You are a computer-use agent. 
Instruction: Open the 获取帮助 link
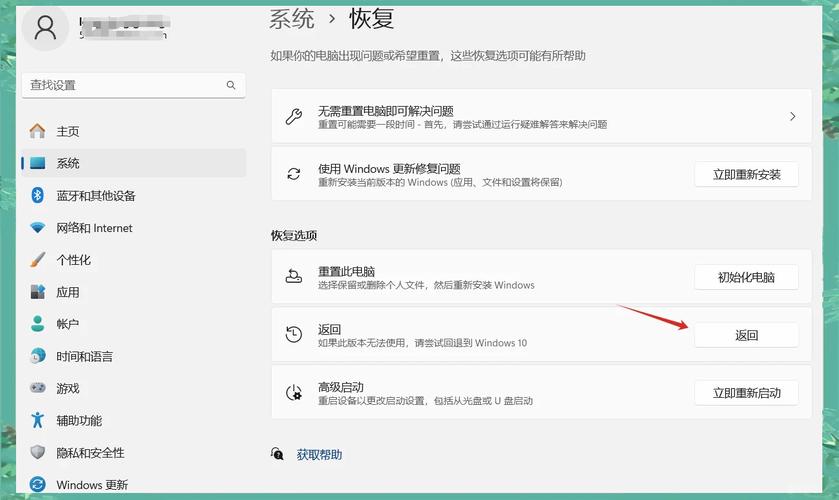point(319,454)
